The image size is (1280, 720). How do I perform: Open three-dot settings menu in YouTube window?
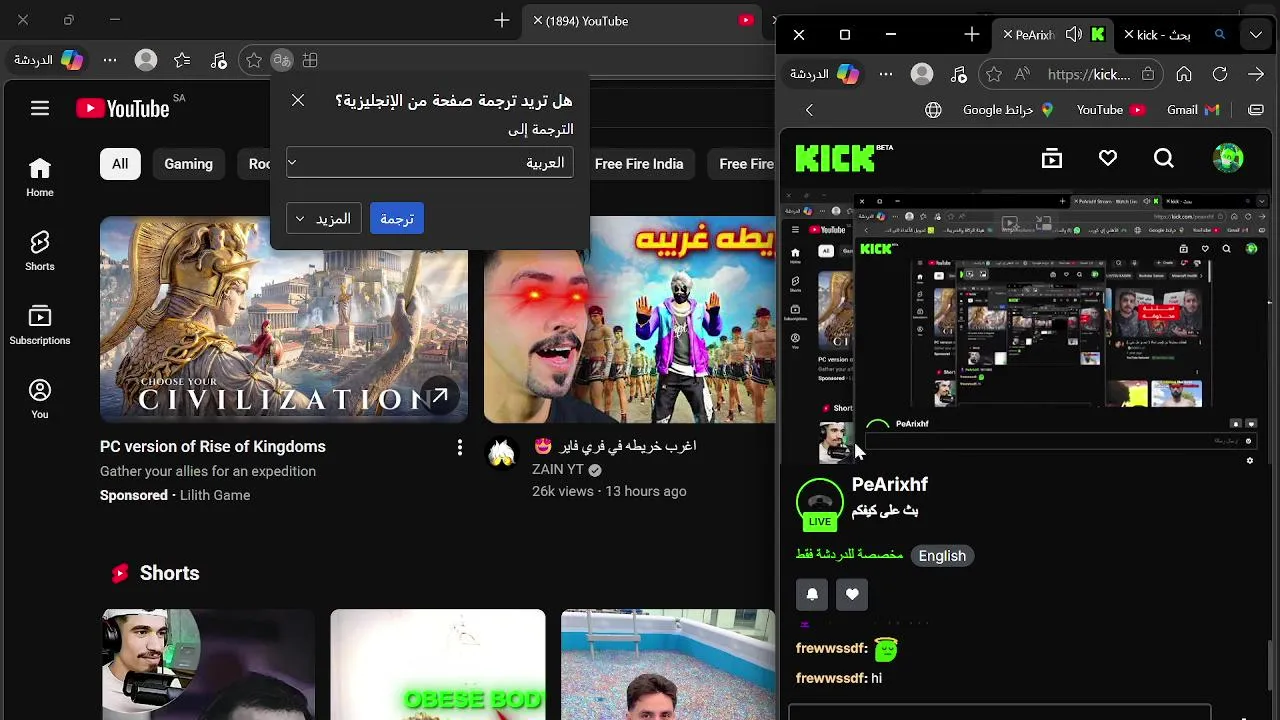coord(110,61)
